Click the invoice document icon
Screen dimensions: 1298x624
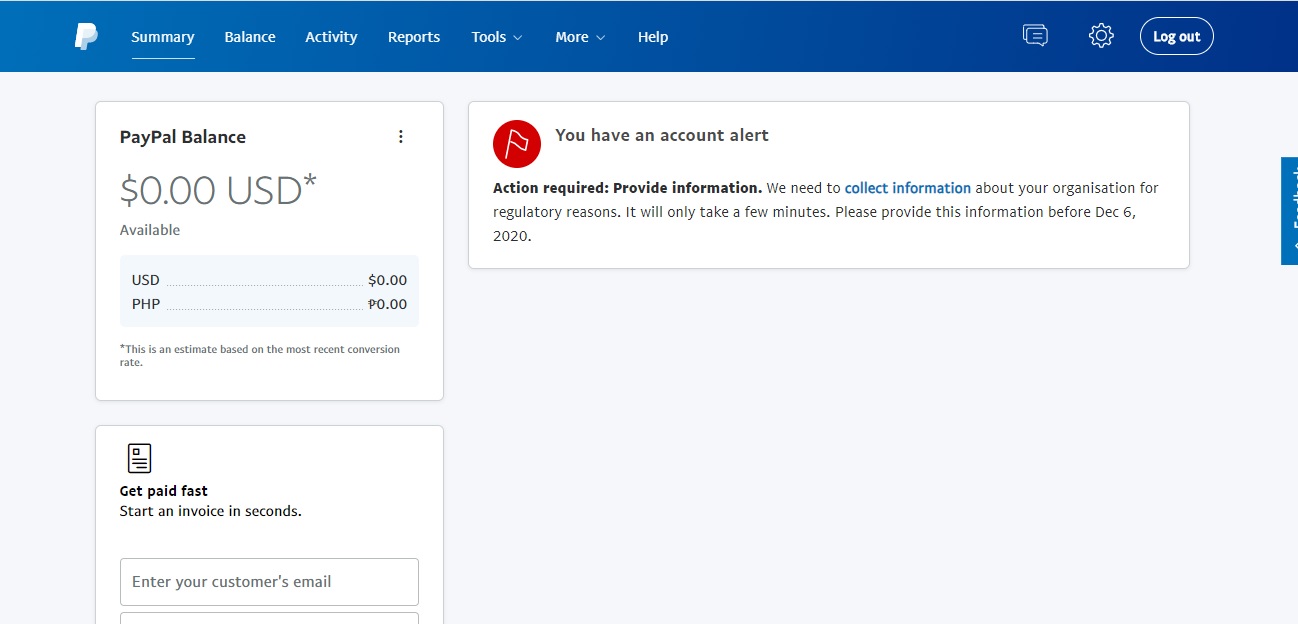click(x=140, y=458)
